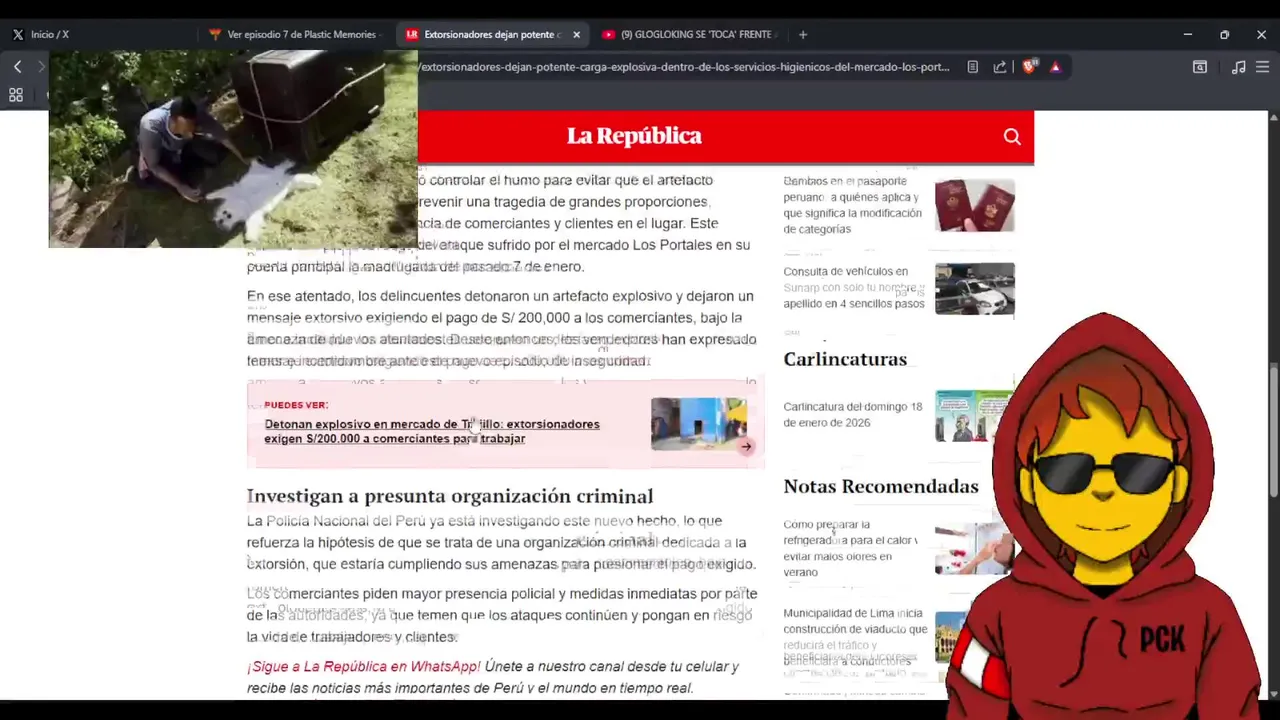Viewport: 1280px width, 720px height.
Task: Click the blue building related-article thumbnail
Action: 698,424
